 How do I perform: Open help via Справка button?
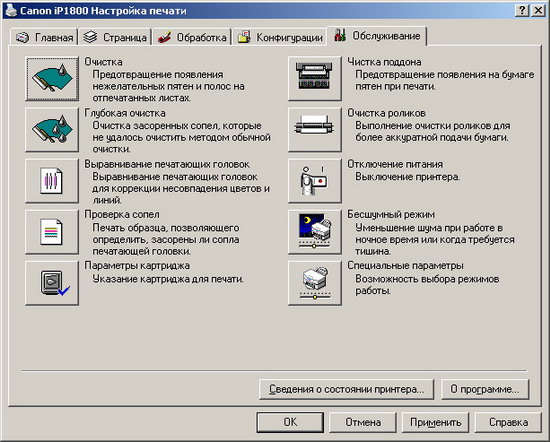508,422
